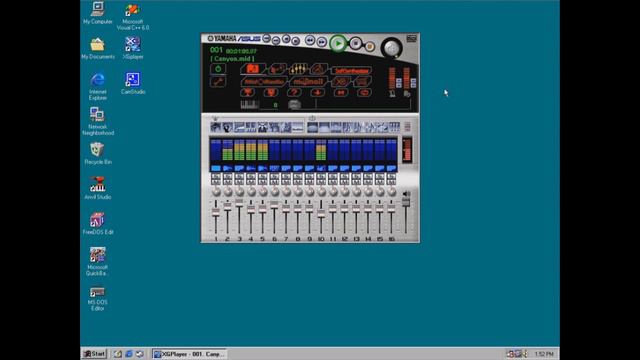Select the XGPlayer taskbar button

click(x=189, y=354)
